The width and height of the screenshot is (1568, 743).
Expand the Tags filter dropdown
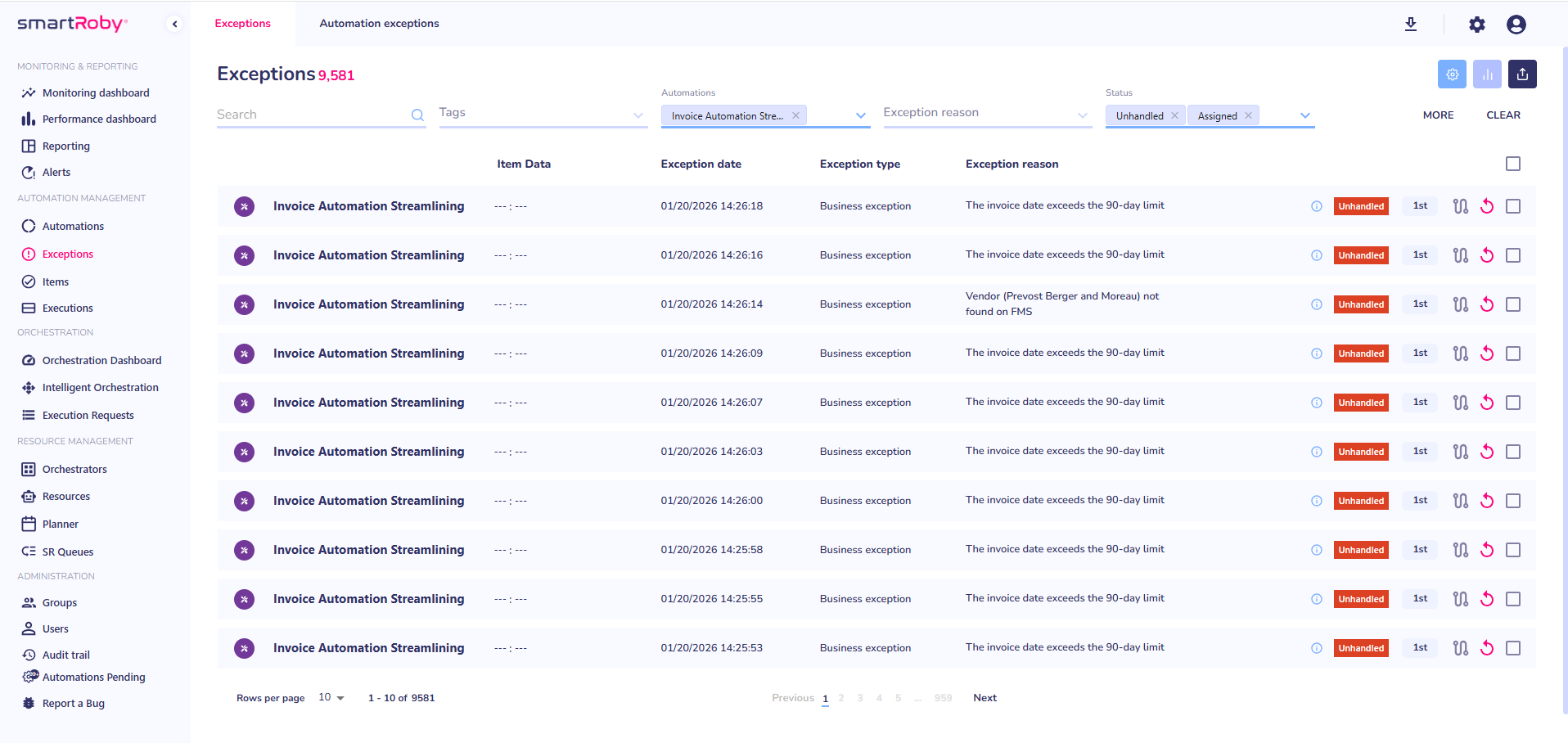click(542, 114)
